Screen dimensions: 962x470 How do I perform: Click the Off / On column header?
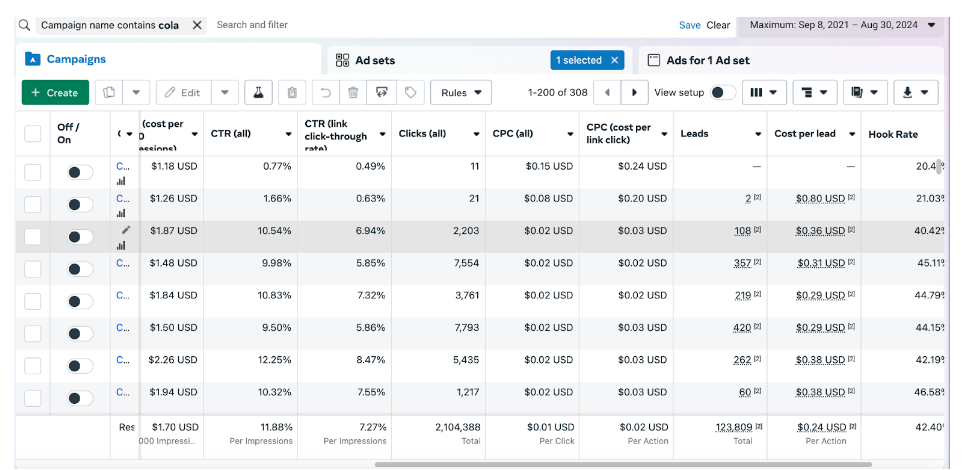[68, 134]
